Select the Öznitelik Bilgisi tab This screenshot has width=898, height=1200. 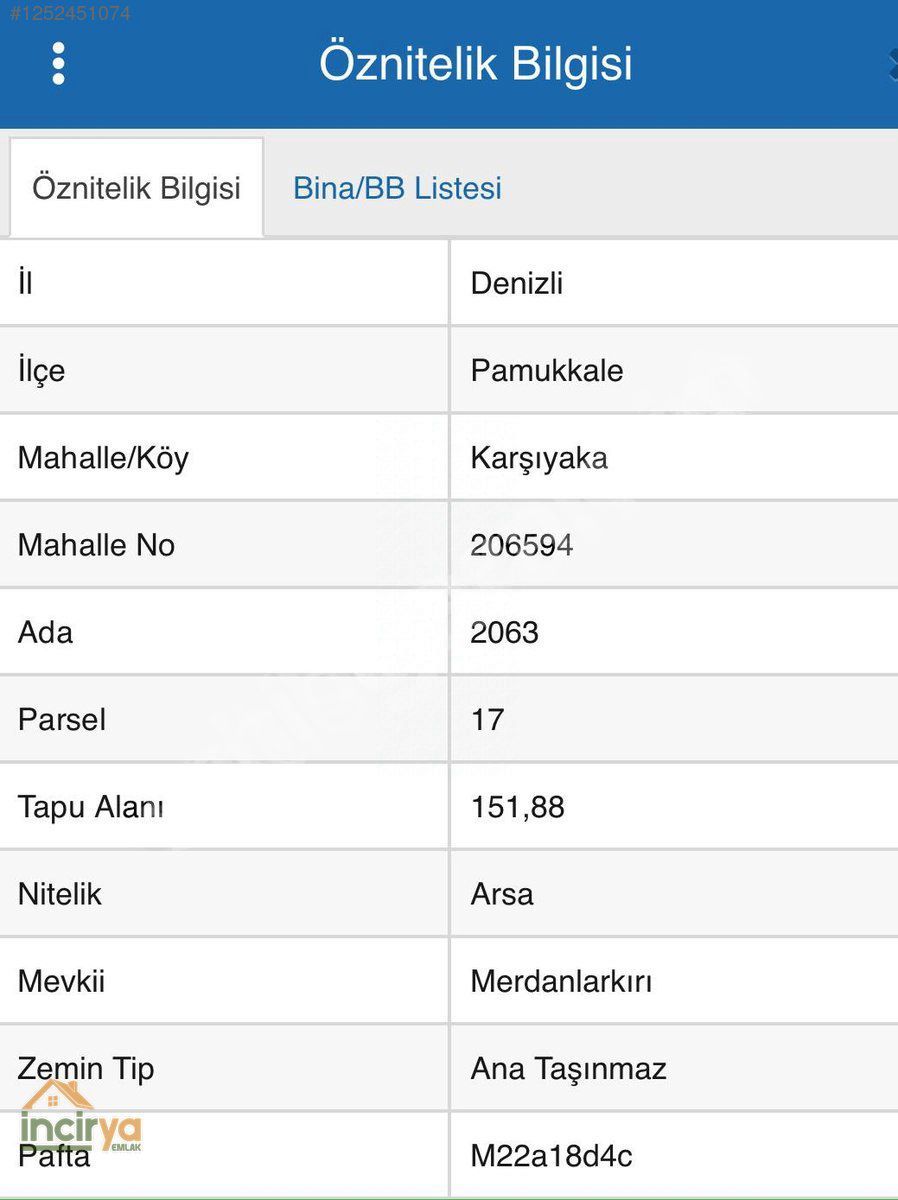136,188
